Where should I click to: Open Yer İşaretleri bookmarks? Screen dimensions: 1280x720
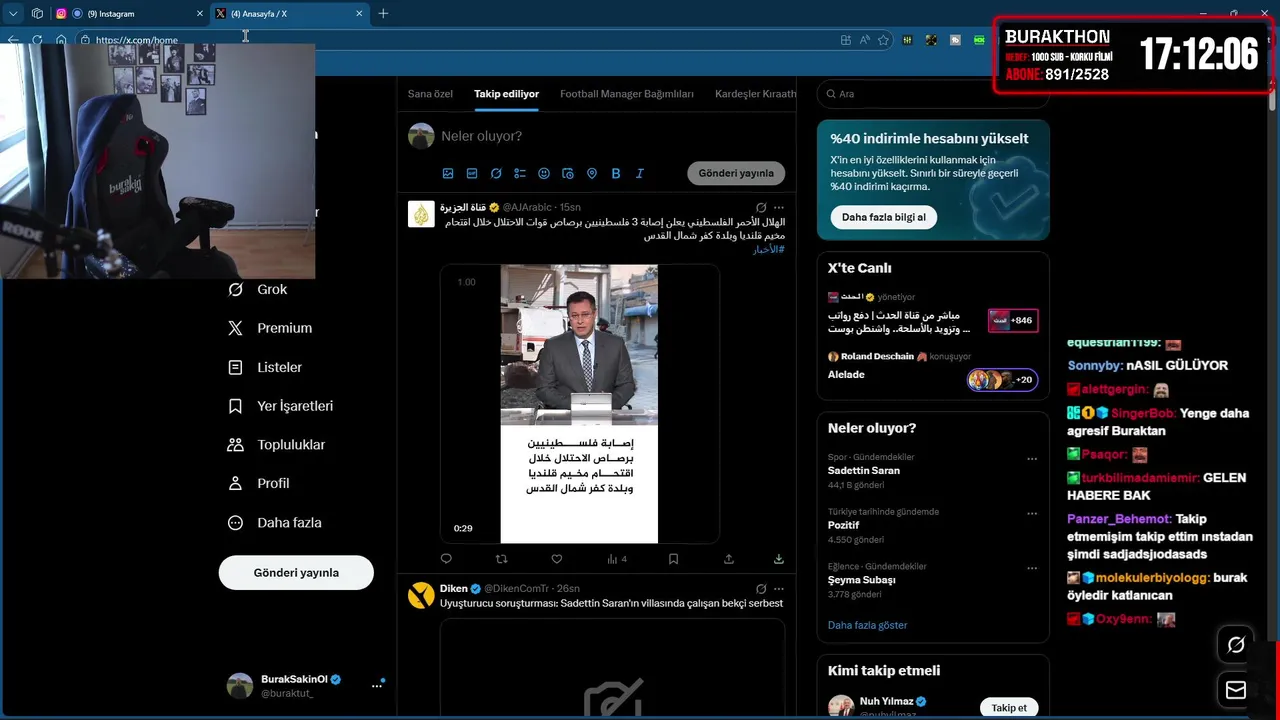(x=281, y=406)
